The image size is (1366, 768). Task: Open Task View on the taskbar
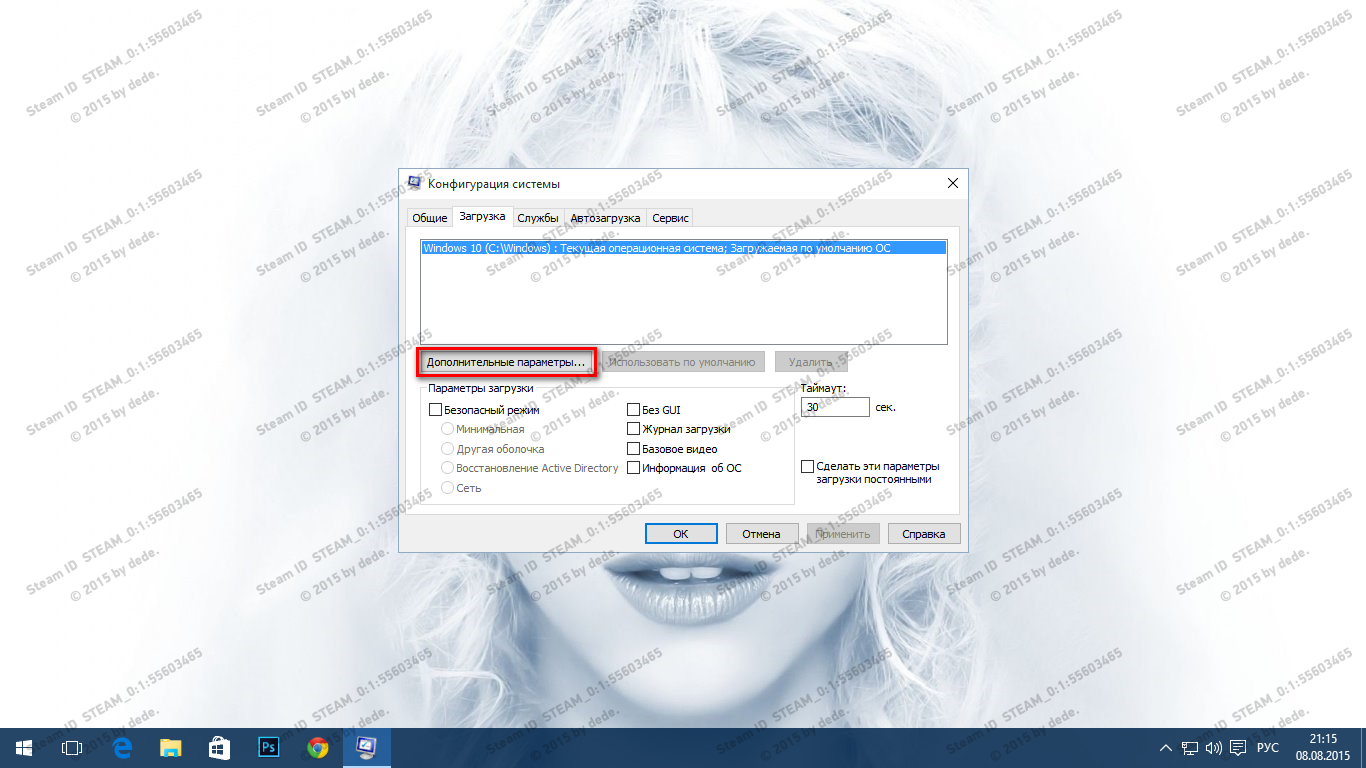pos(71,747)
